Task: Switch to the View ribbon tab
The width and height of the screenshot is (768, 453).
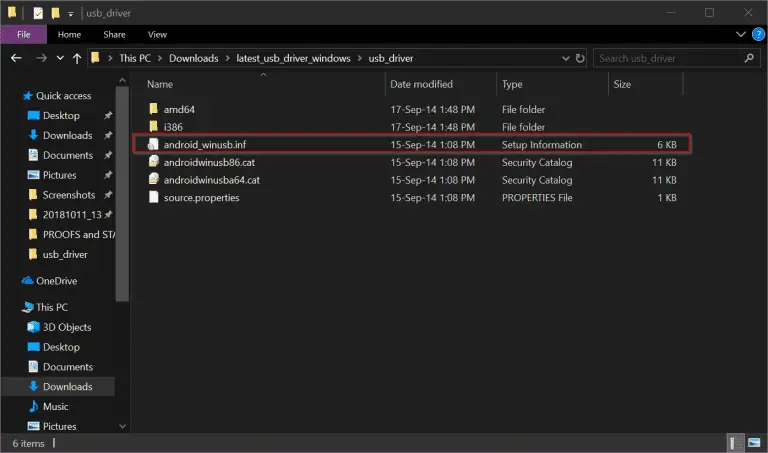Action: (157, 34)
